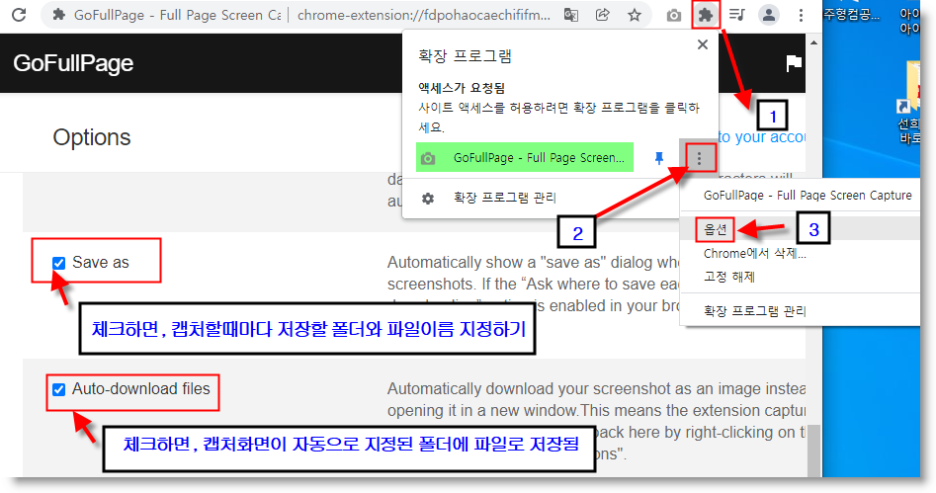Open the media control playlist icon
The height and width of the screenshot is (493, 936).
coord(737,15)
